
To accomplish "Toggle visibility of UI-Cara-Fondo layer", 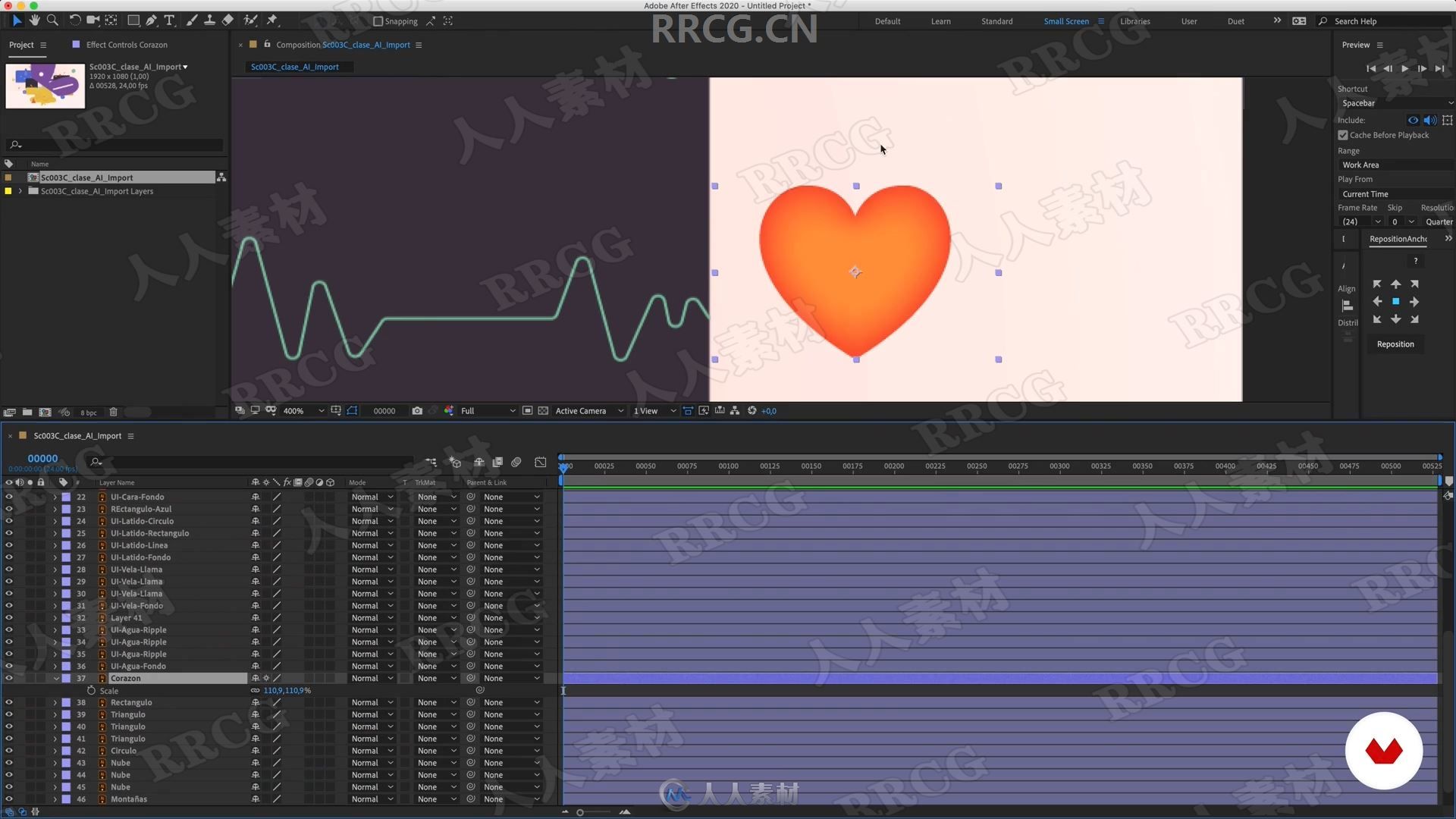I will click(10, 496).
